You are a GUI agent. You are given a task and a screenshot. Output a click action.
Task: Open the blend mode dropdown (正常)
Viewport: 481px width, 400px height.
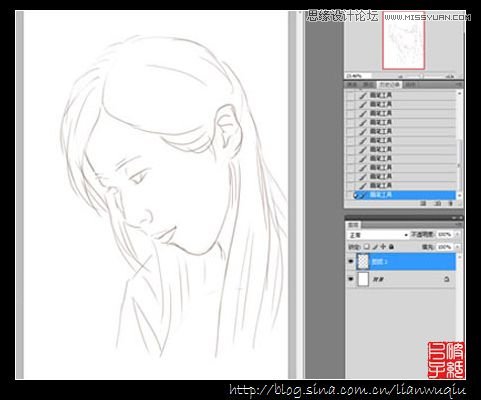(377, 235)
